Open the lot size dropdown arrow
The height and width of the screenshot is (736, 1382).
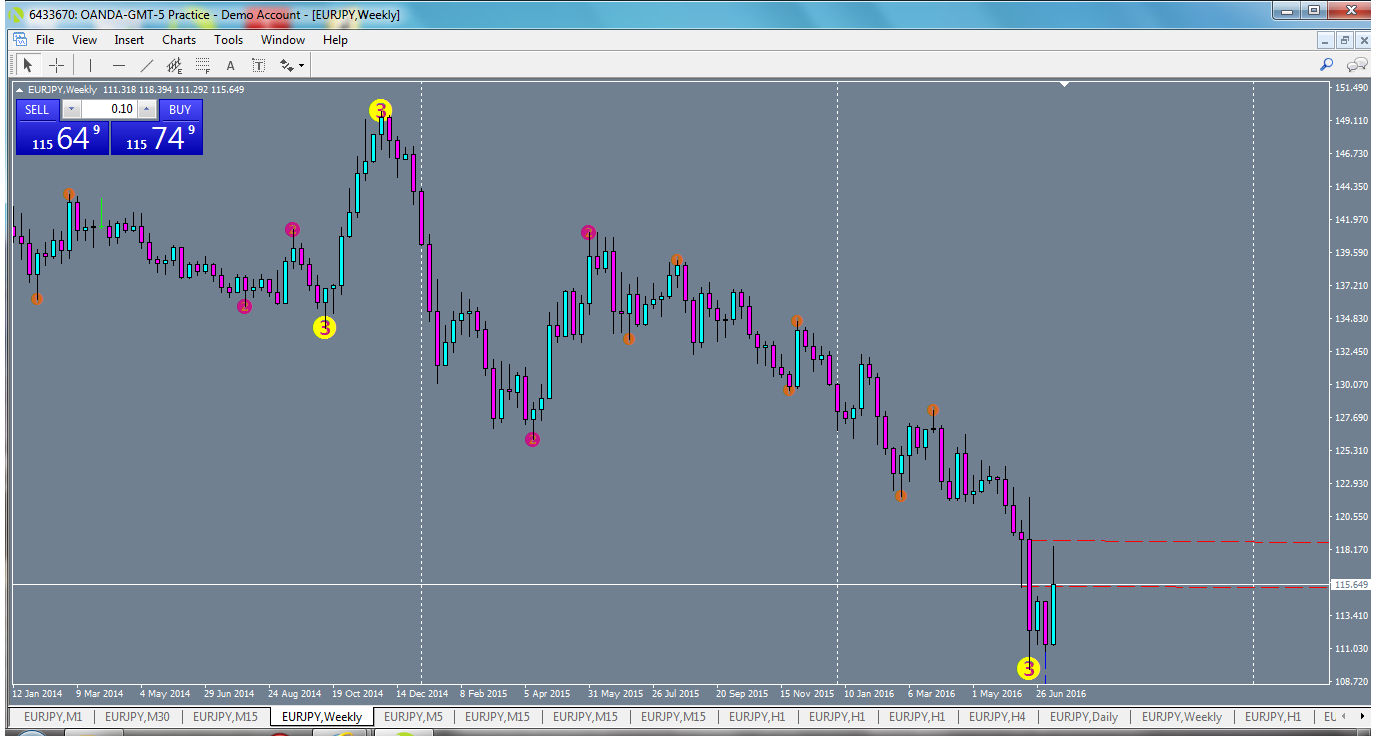[x=70, y=109]
